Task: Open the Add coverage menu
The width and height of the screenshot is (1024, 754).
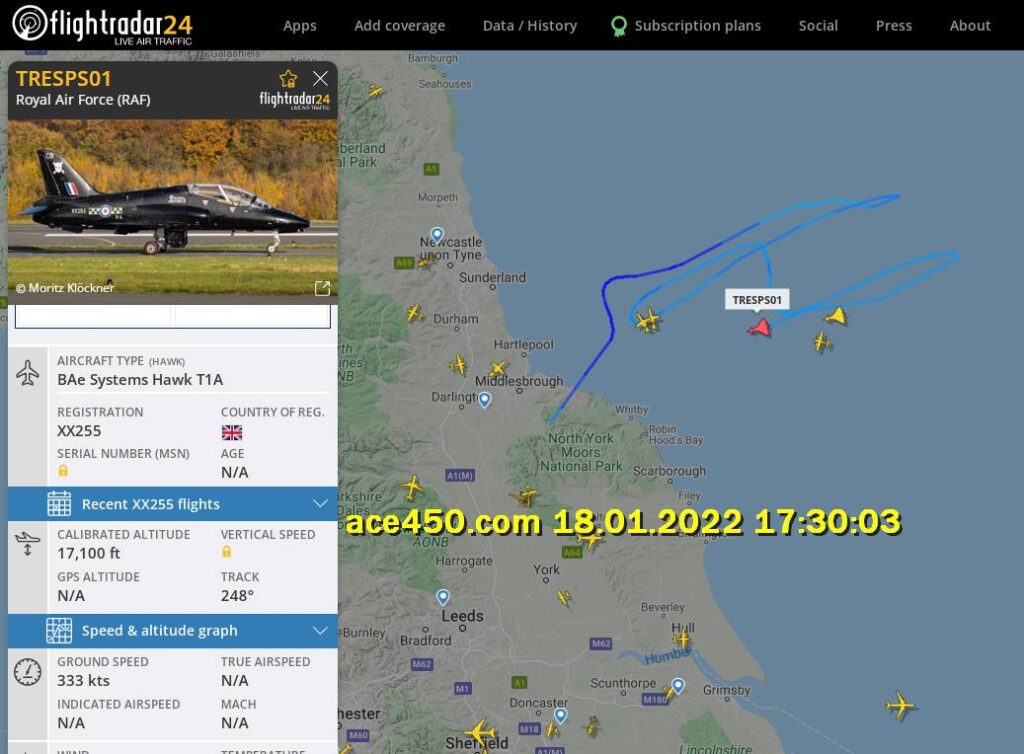Action: pyautogui.click(x=400, y=25)
